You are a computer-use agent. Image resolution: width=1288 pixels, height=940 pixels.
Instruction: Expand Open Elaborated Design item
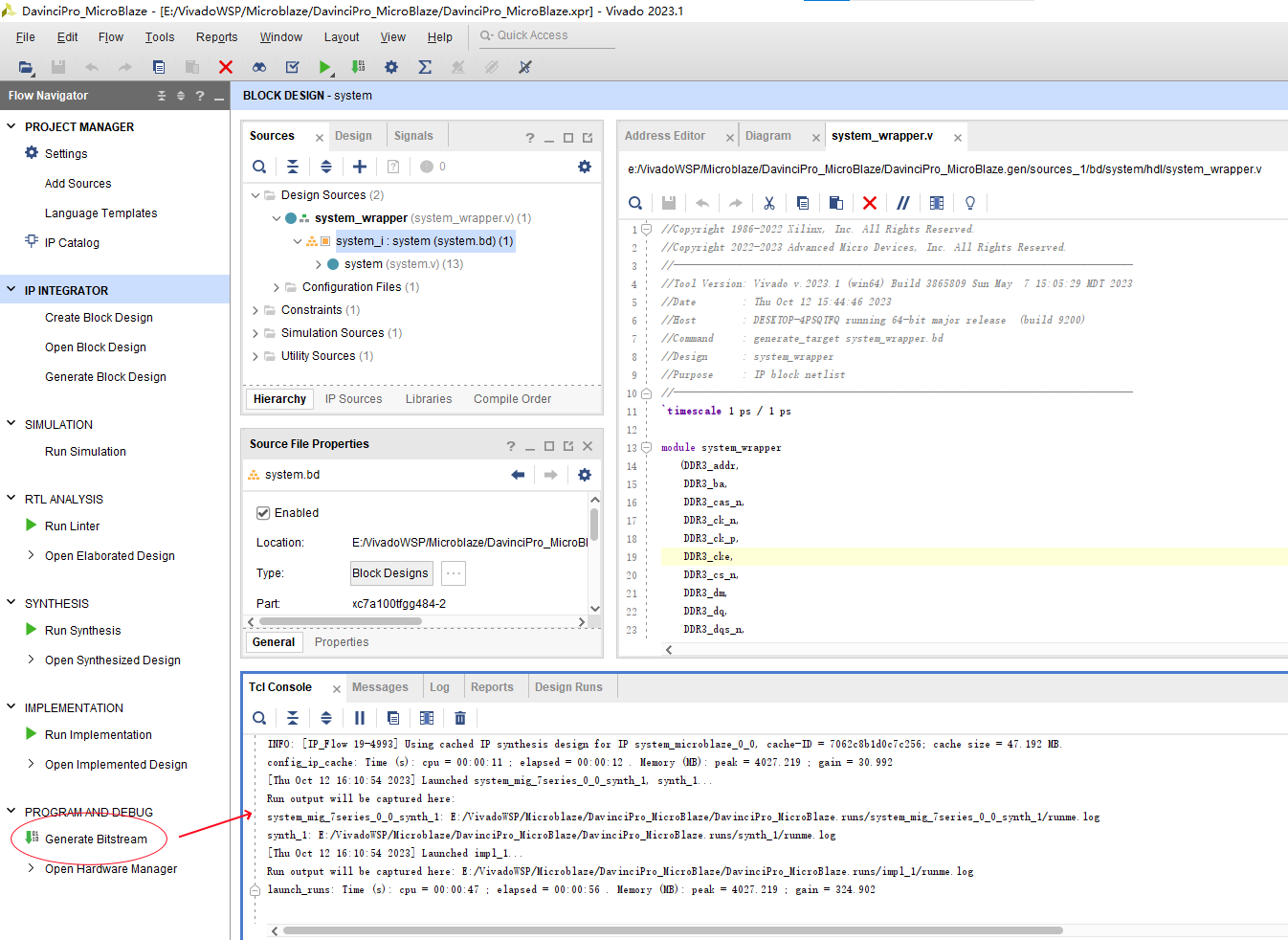[x=32, y=555]
